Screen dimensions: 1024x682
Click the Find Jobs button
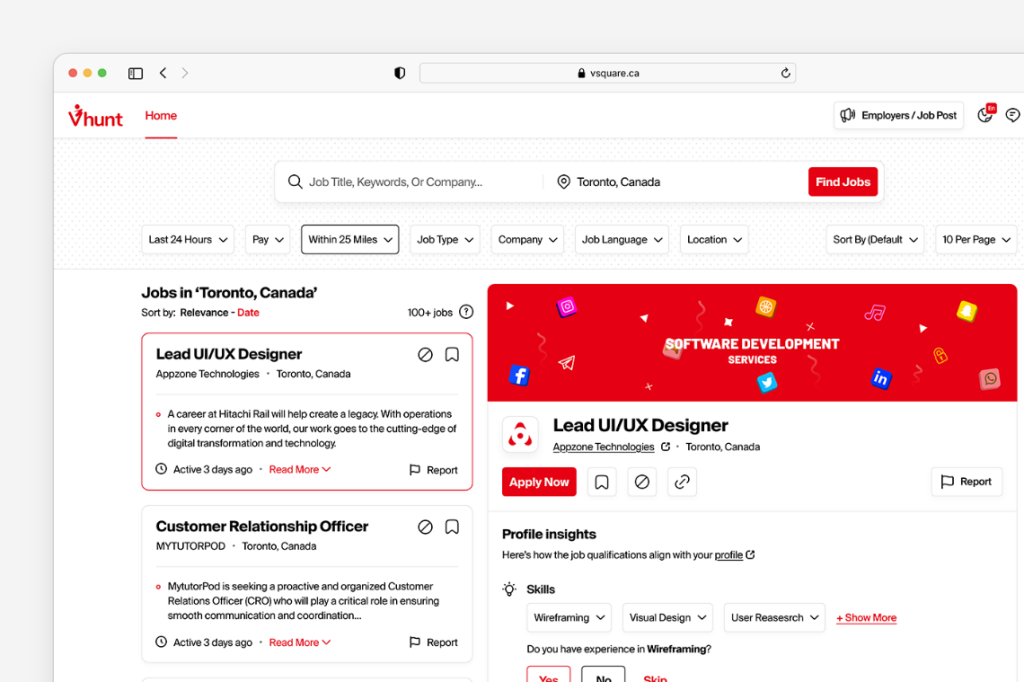pyautogui.click(x=842, y=182)
